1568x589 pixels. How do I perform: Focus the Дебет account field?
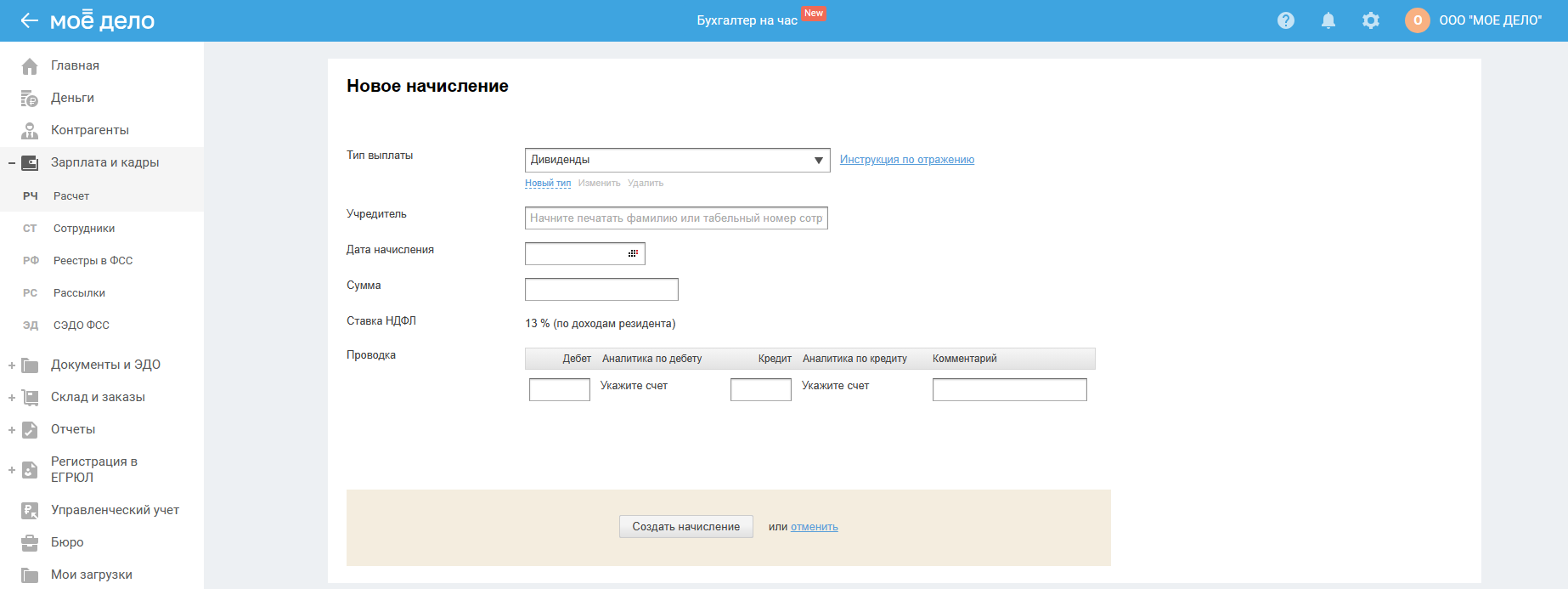[x=560, y=389]
